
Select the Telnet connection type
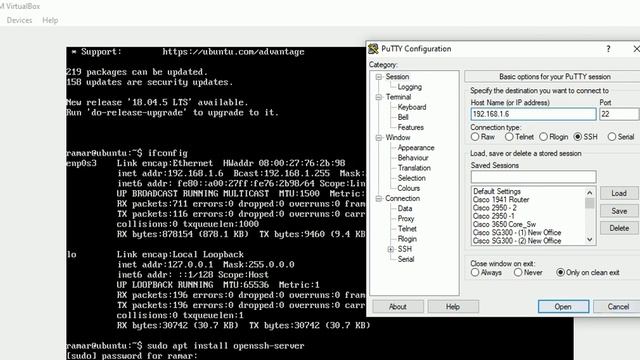[519, 137]
